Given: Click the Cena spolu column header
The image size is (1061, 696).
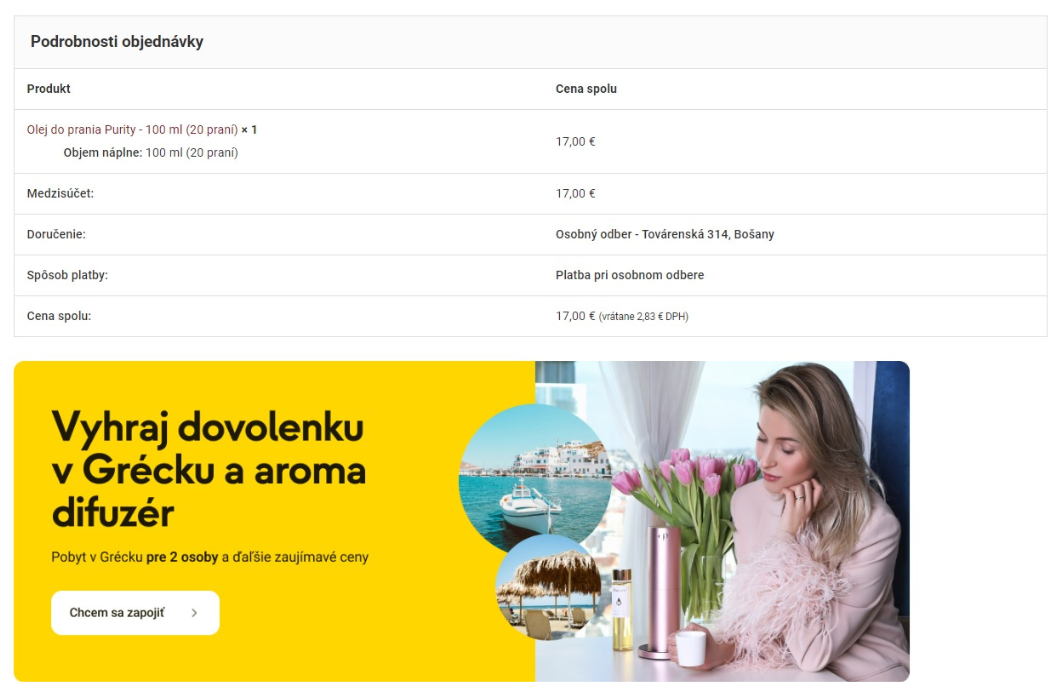Looking at the screenshot, I should click(x=586, y=89).
